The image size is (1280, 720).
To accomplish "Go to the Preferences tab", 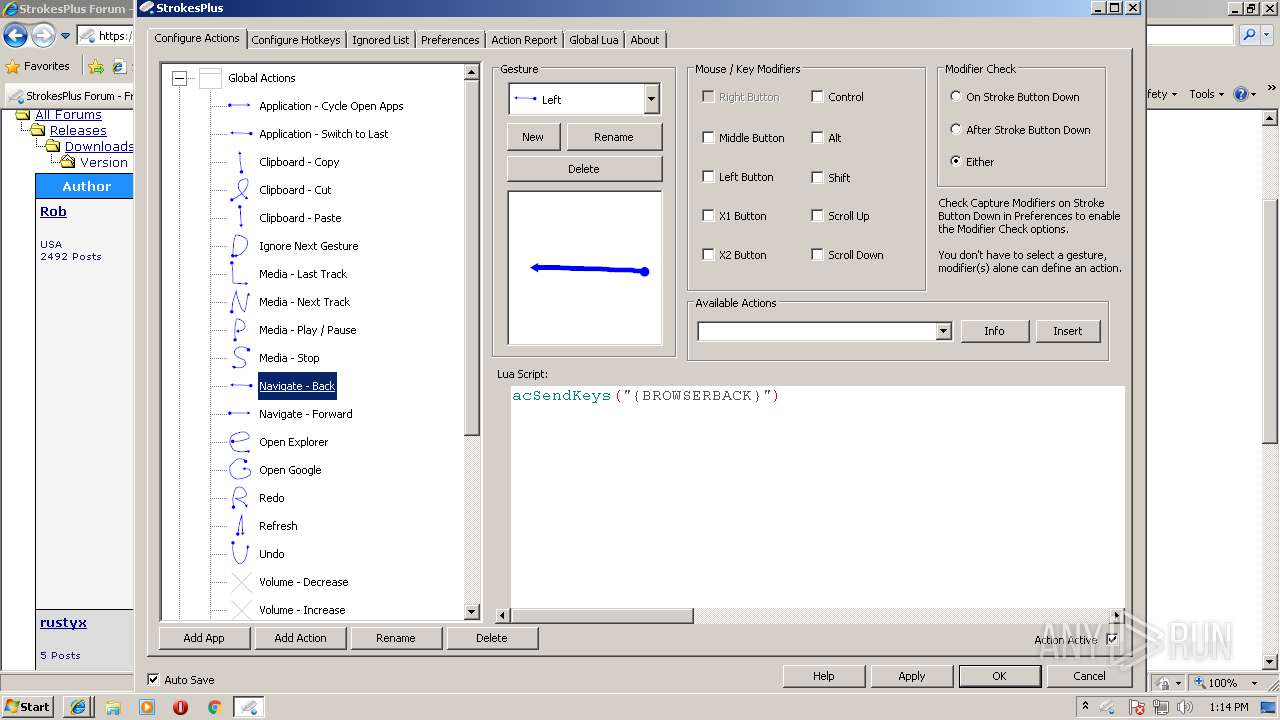I will [450, 40].
